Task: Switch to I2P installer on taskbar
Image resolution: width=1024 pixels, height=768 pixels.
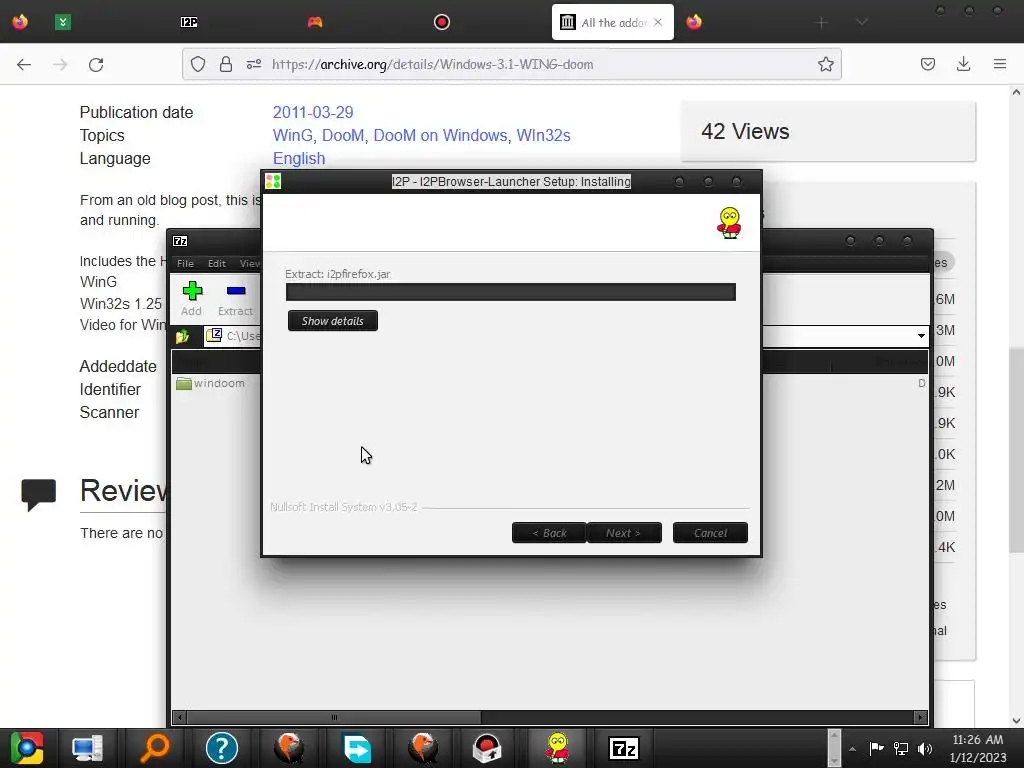Action: [557, 748]
